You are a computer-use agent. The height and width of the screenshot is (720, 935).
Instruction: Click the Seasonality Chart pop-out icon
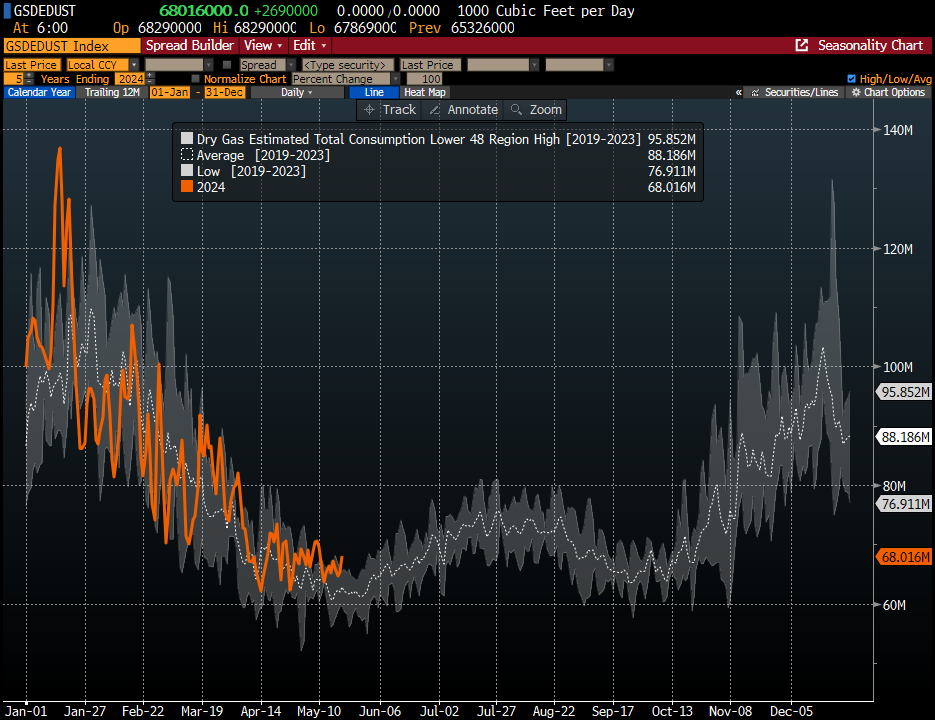click(801, 46)
